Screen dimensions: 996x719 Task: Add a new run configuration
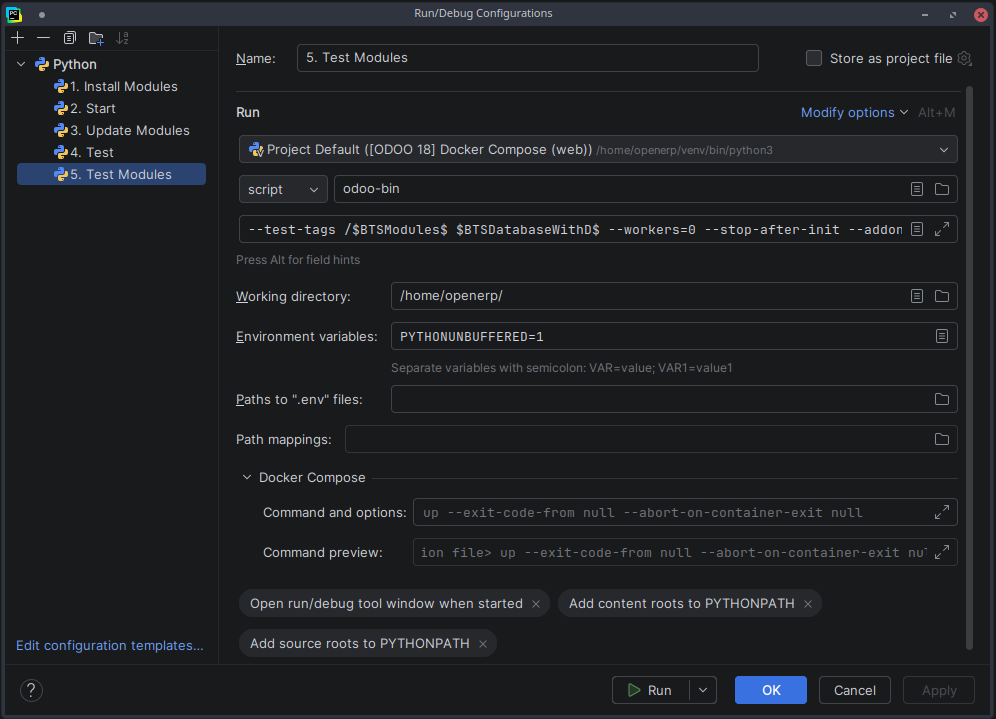coord(17,38)
